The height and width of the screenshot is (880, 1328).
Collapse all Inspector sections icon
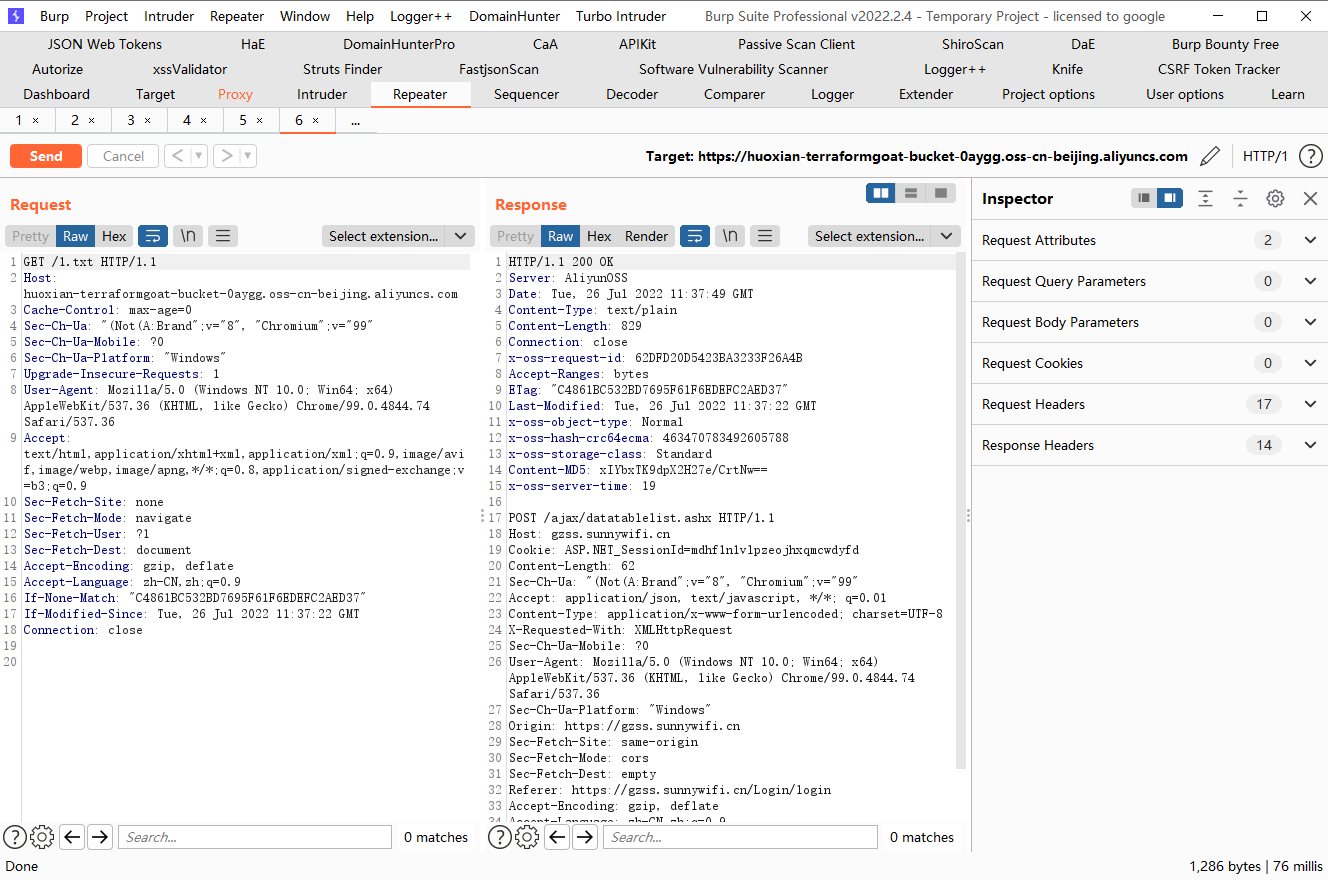pos(1240,198)
